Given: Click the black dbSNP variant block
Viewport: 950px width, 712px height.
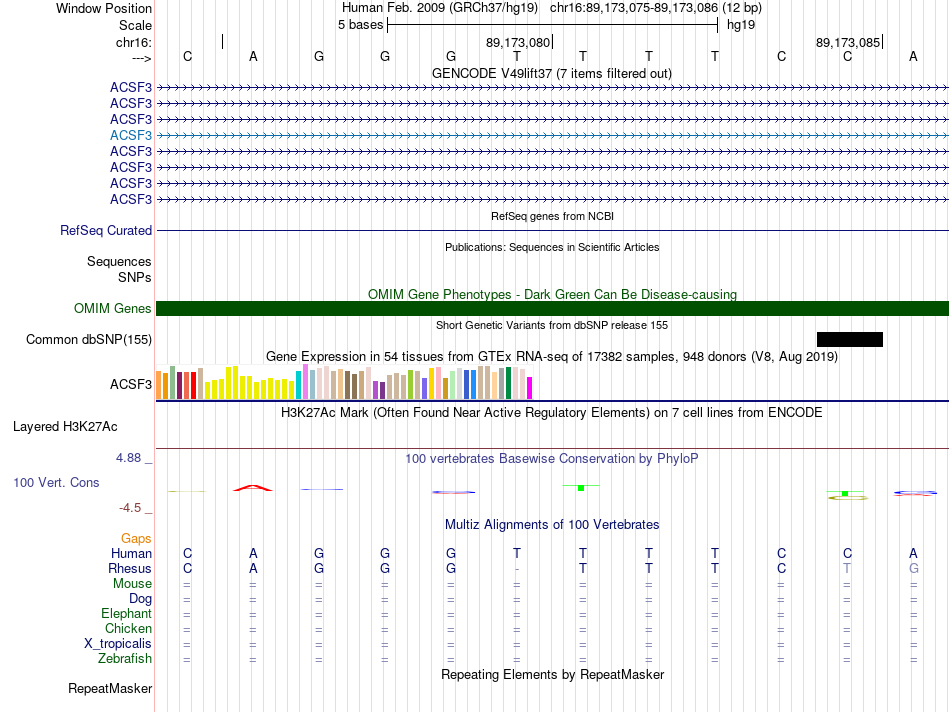Looking at the screenshot, I should point(850,339).
